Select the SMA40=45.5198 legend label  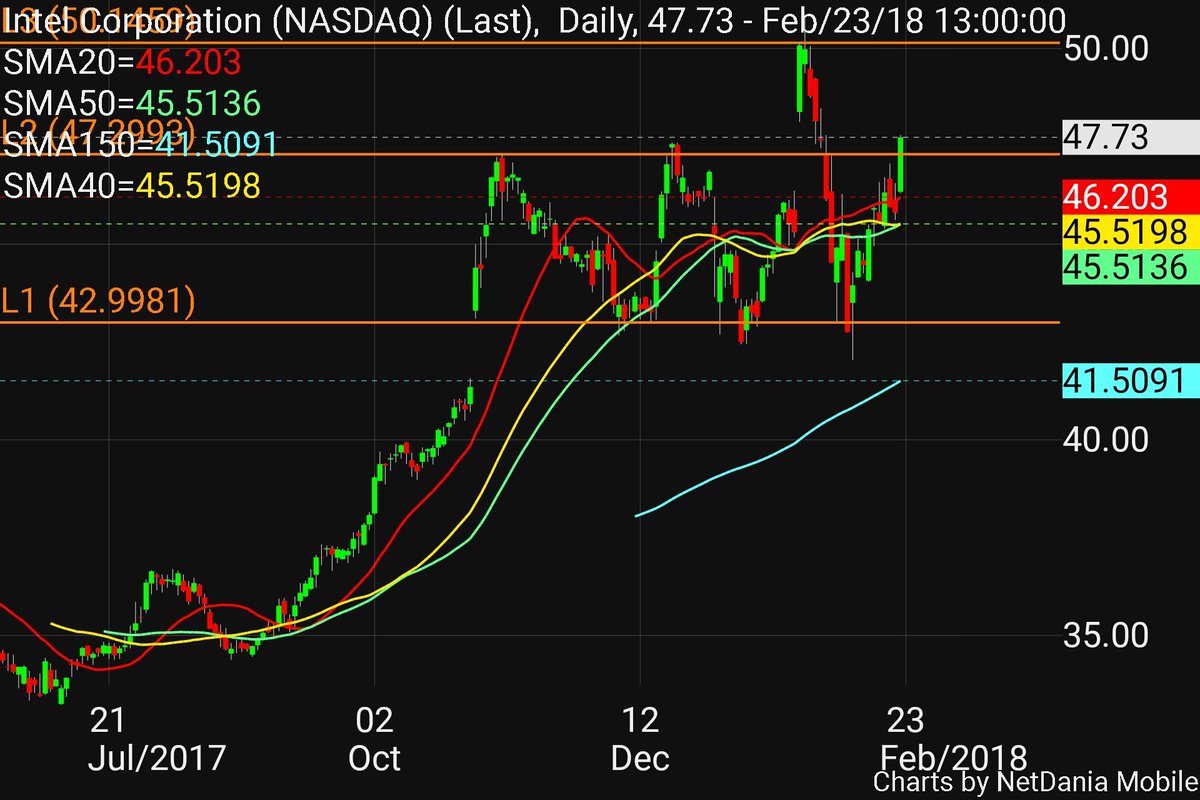tap(132, 186)
